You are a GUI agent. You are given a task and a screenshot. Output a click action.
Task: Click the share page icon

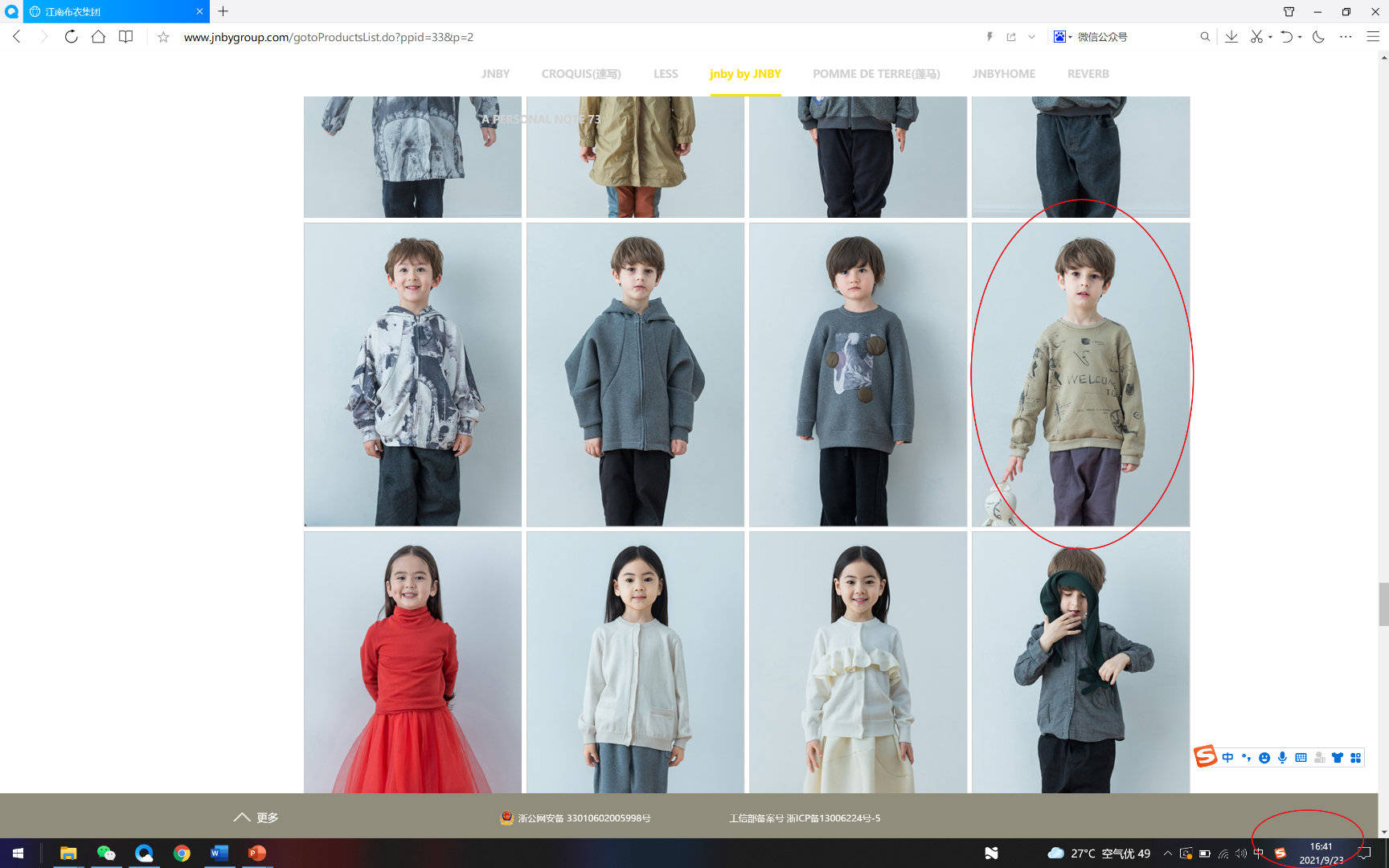[1011, 37]
